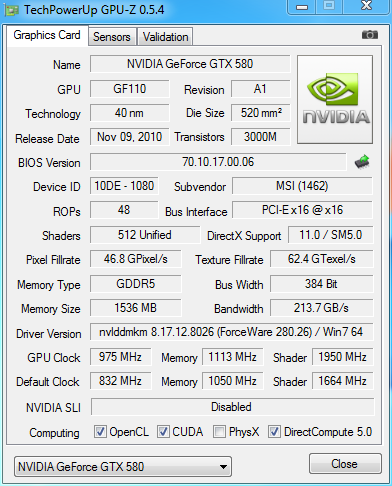
Task: Click the BIOS Version field 70.10.17.00.06
Action: [218, 162]
